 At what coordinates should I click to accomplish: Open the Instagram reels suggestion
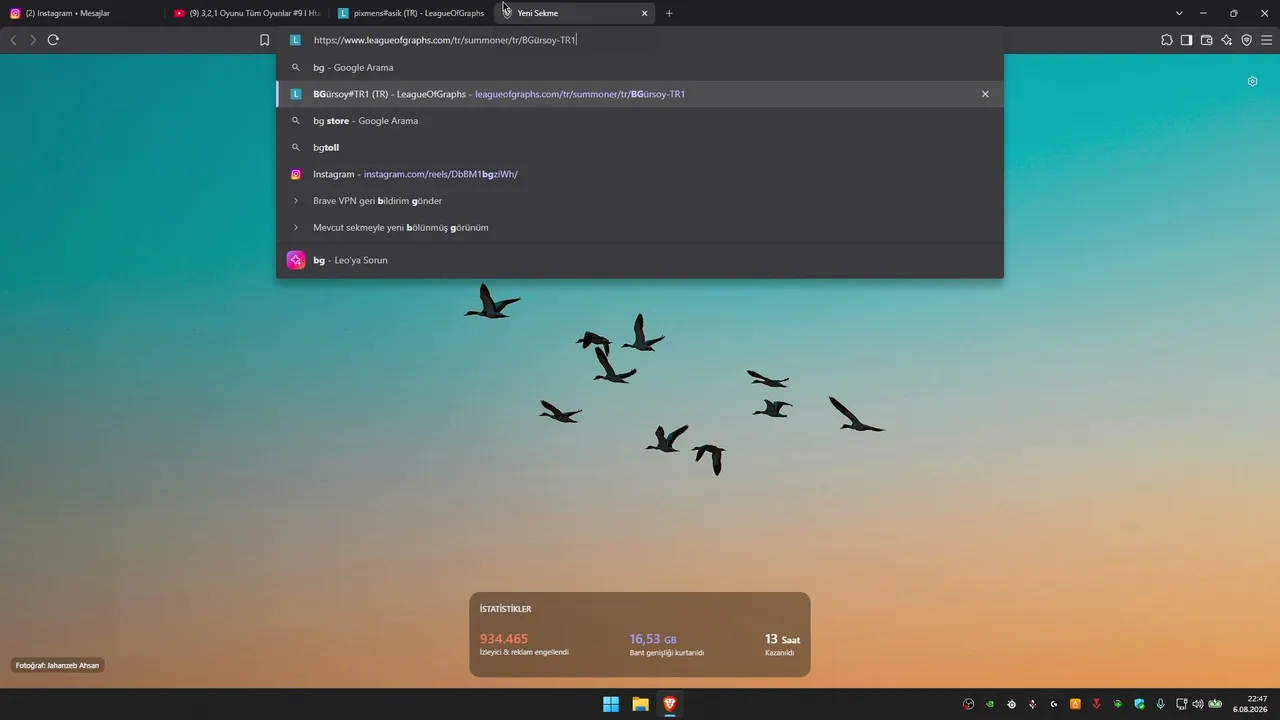(640, 174)
